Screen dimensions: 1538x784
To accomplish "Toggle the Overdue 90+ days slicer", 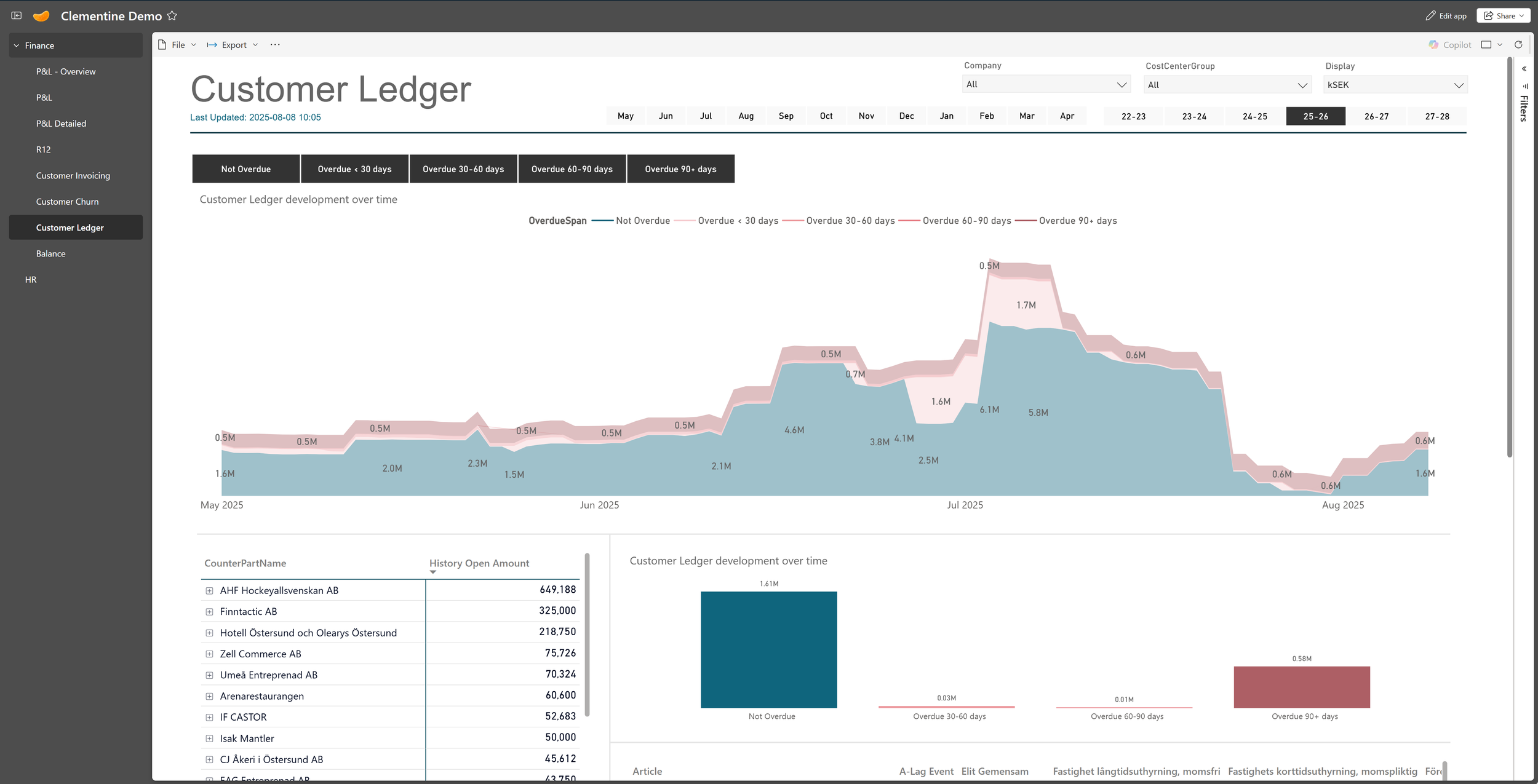I will 680,169.
